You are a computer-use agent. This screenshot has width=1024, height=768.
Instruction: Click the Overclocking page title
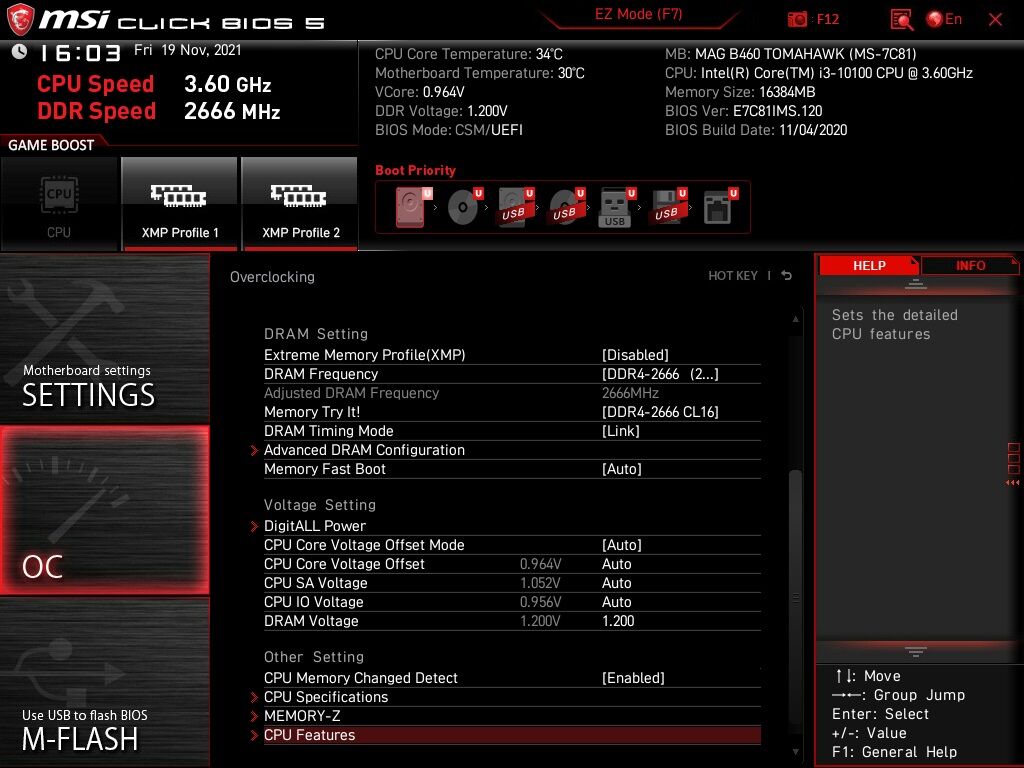[272, 277]
